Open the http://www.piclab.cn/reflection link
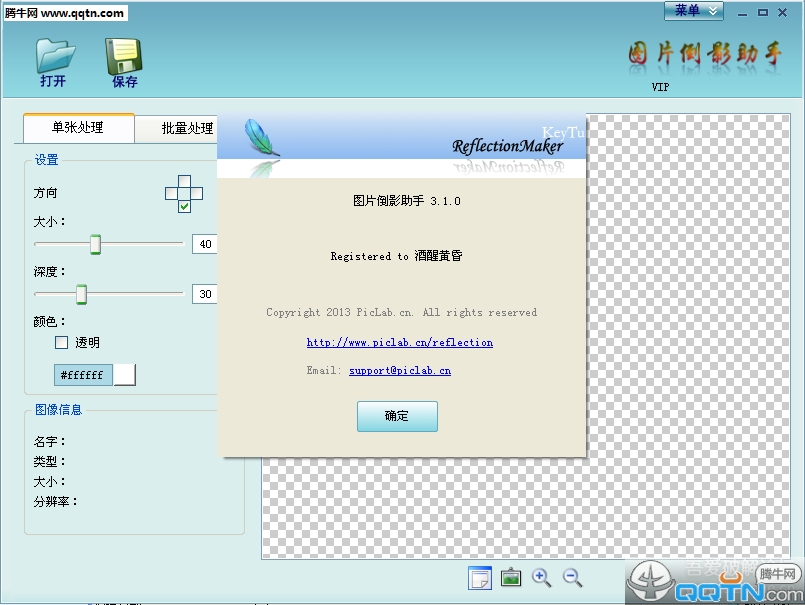Screen dimensions: 805x605 [399, 343]
